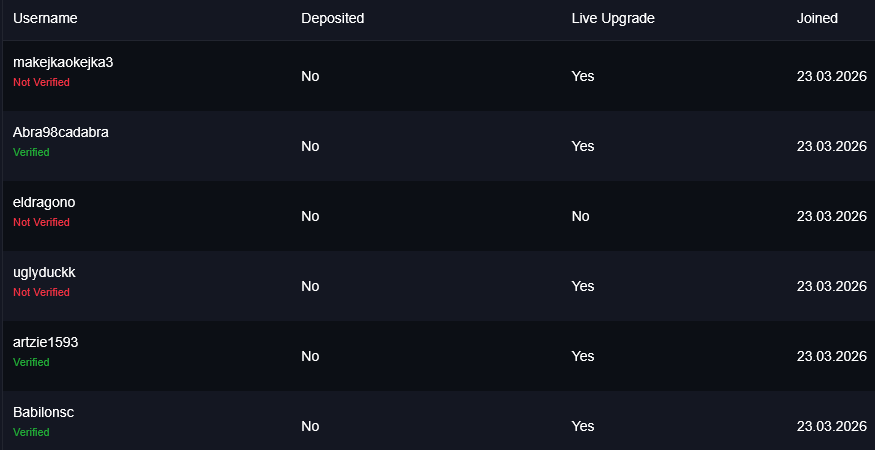Click Verified label under artzie1593
Screen dimensions: 875x450
point(31,362)
